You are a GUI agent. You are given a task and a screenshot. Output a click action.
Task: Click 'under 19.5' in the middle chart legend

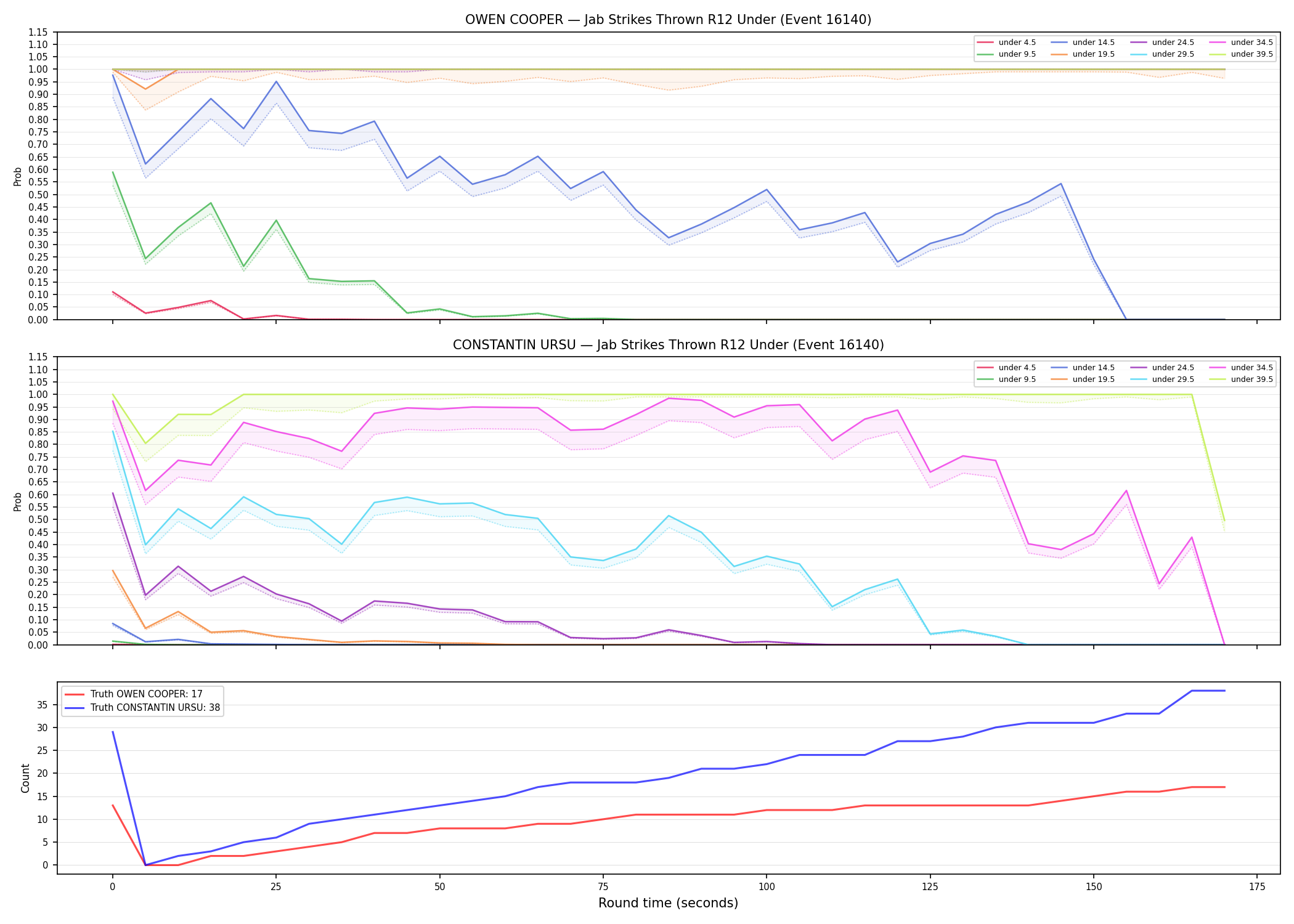coord(1093,379)
